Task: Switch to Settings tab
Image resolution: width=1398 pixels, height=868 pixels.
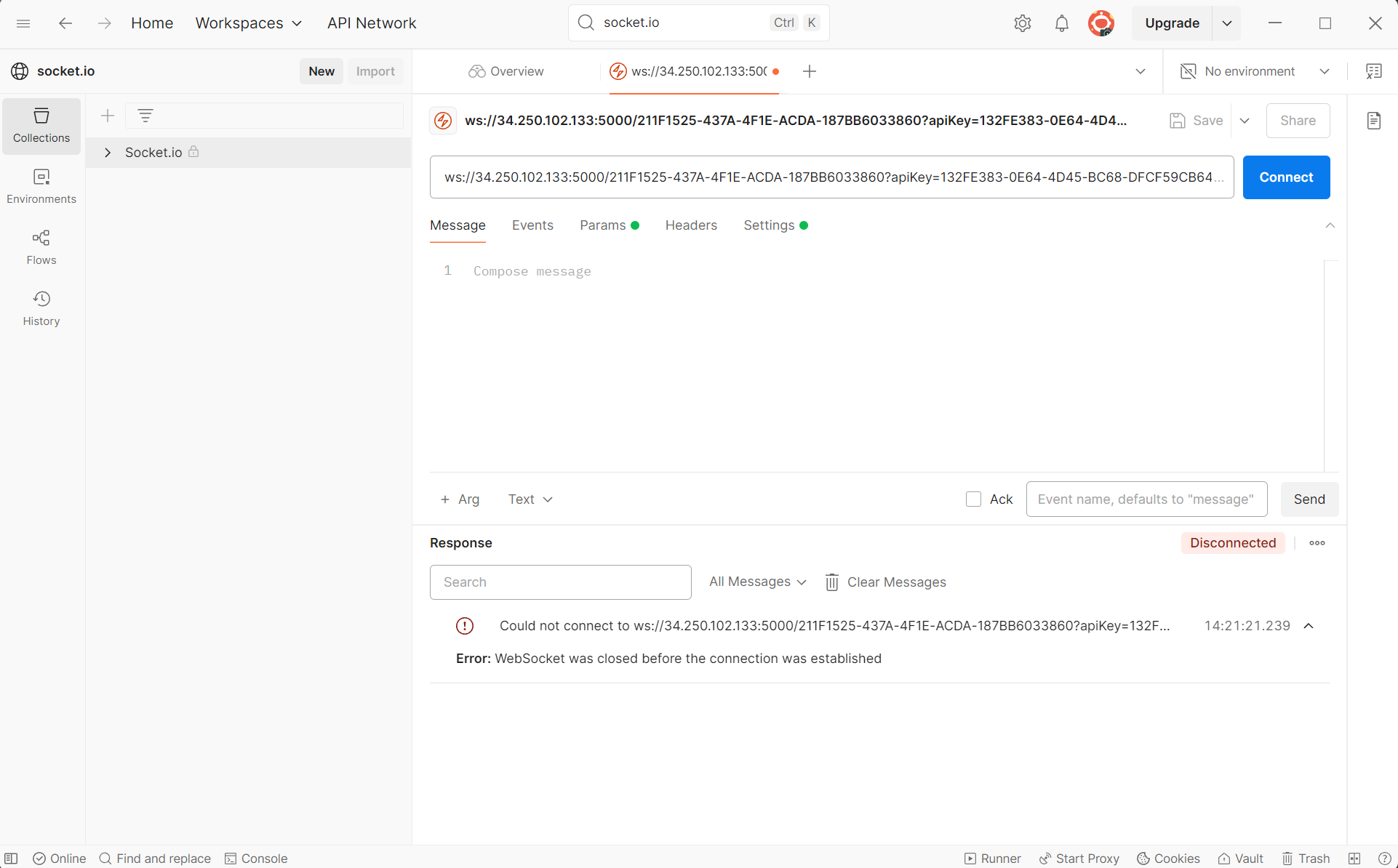Action: point(775,225)
